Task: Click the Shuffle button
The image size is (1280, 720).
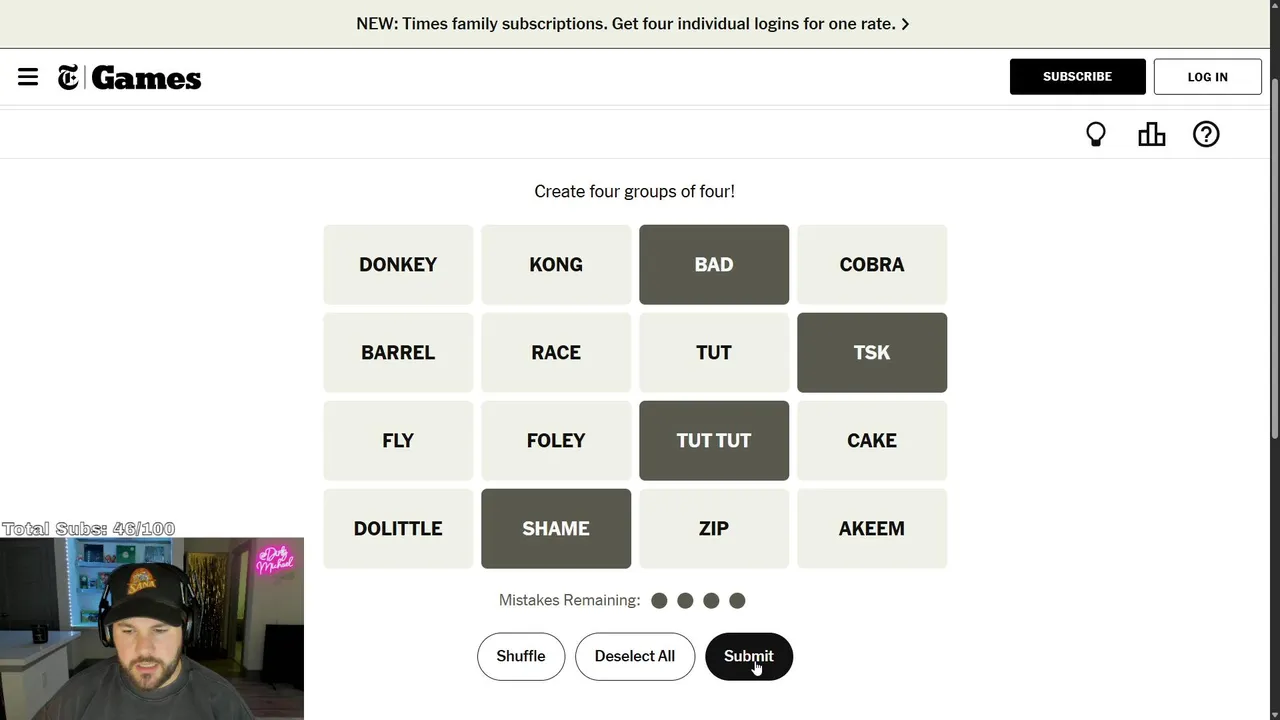Action: [521, 656]
